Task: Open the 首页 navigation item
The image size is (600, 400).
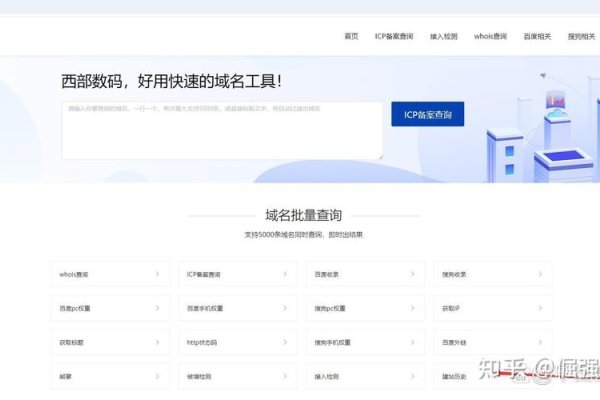Action: tap(351, 36)
